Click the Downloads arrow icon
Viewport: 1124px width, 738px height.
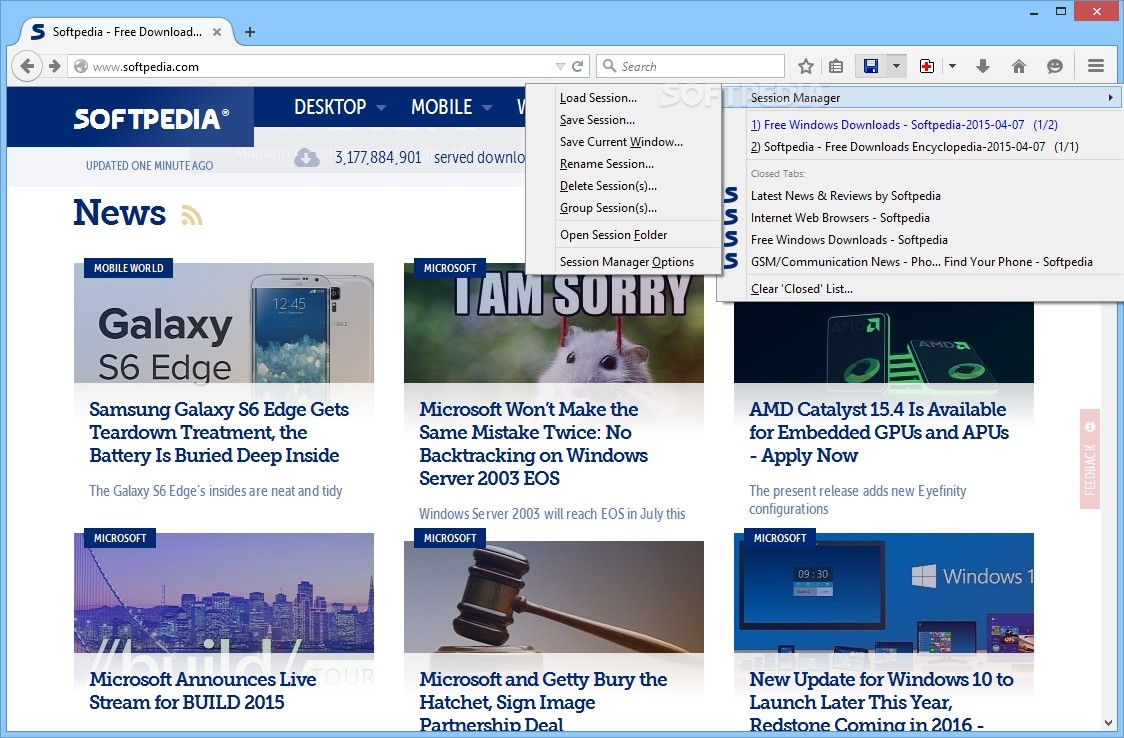pos(983,66)
